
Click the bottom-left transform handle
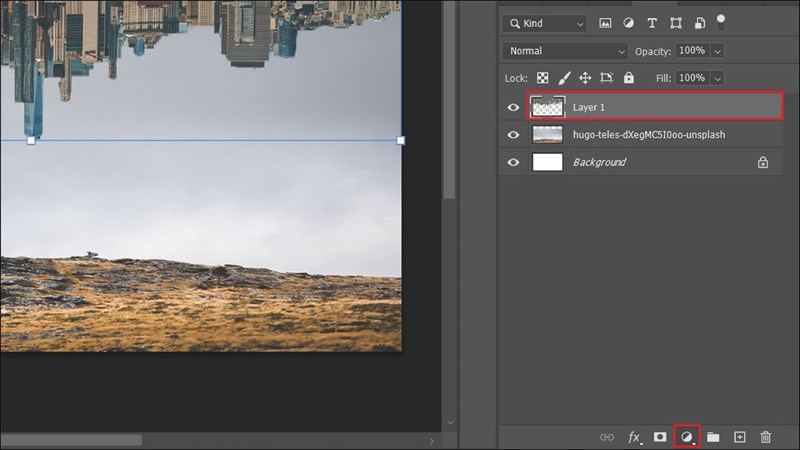coord(31,140)
